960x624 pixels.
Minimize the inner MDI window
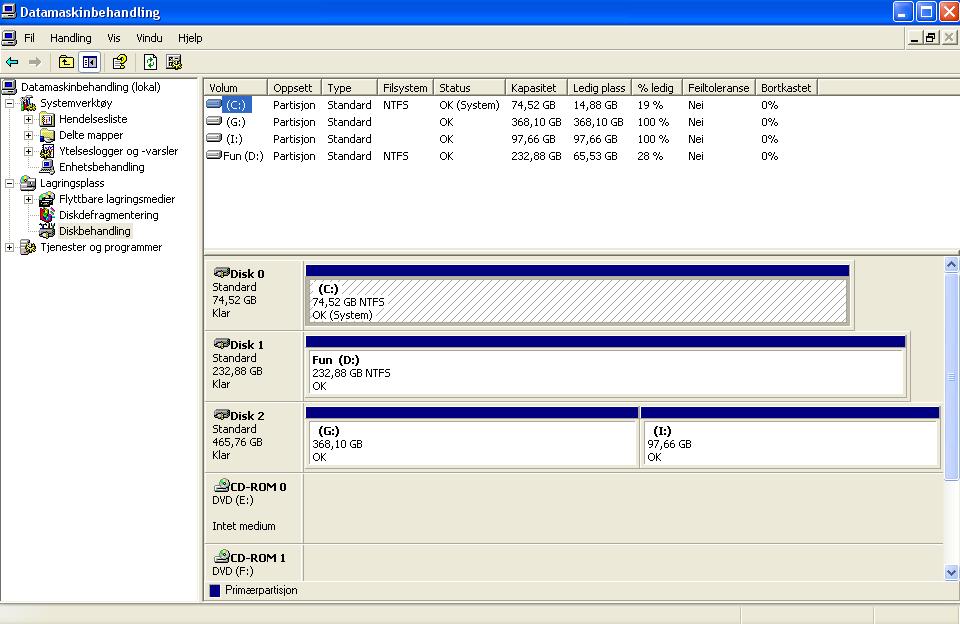(915, 38)
